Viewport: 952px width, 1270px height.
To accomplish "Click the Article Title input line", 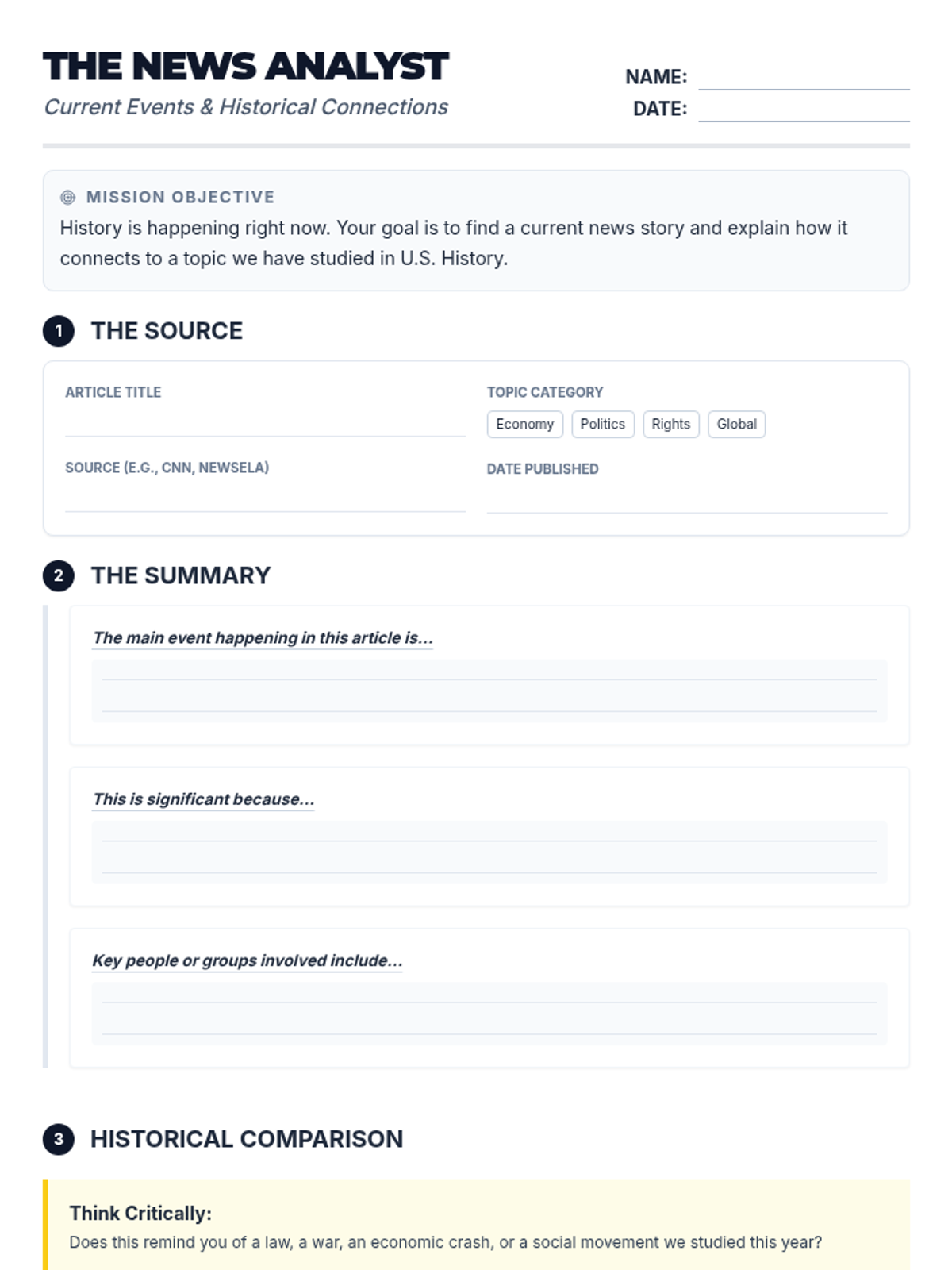I will tap(265, 425).
